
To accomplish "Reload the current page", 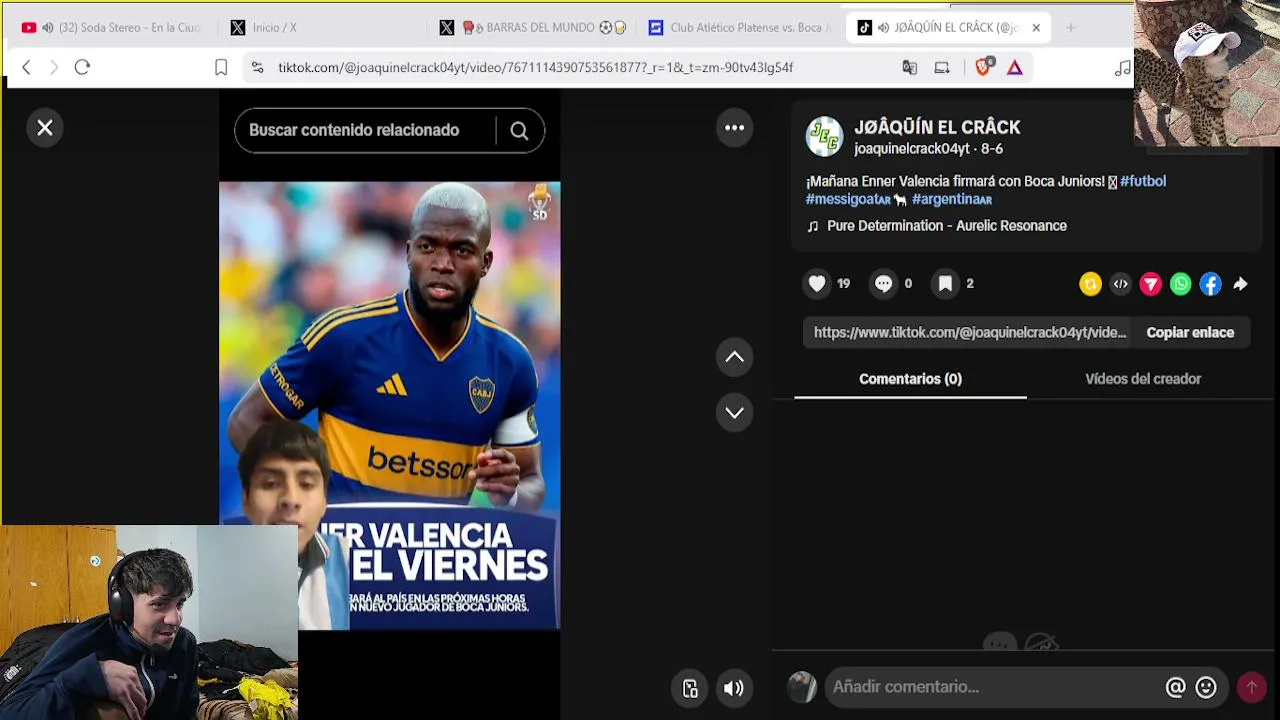I will [82, 67].
